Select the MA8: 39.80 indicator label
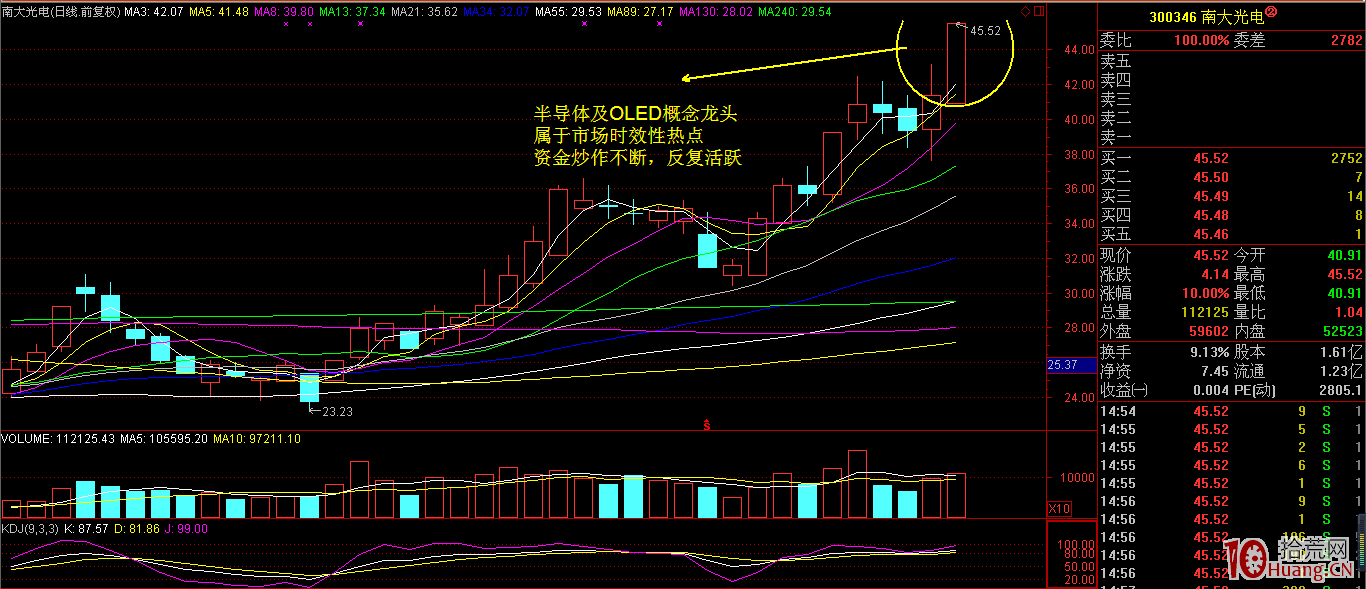 [285, 11]
